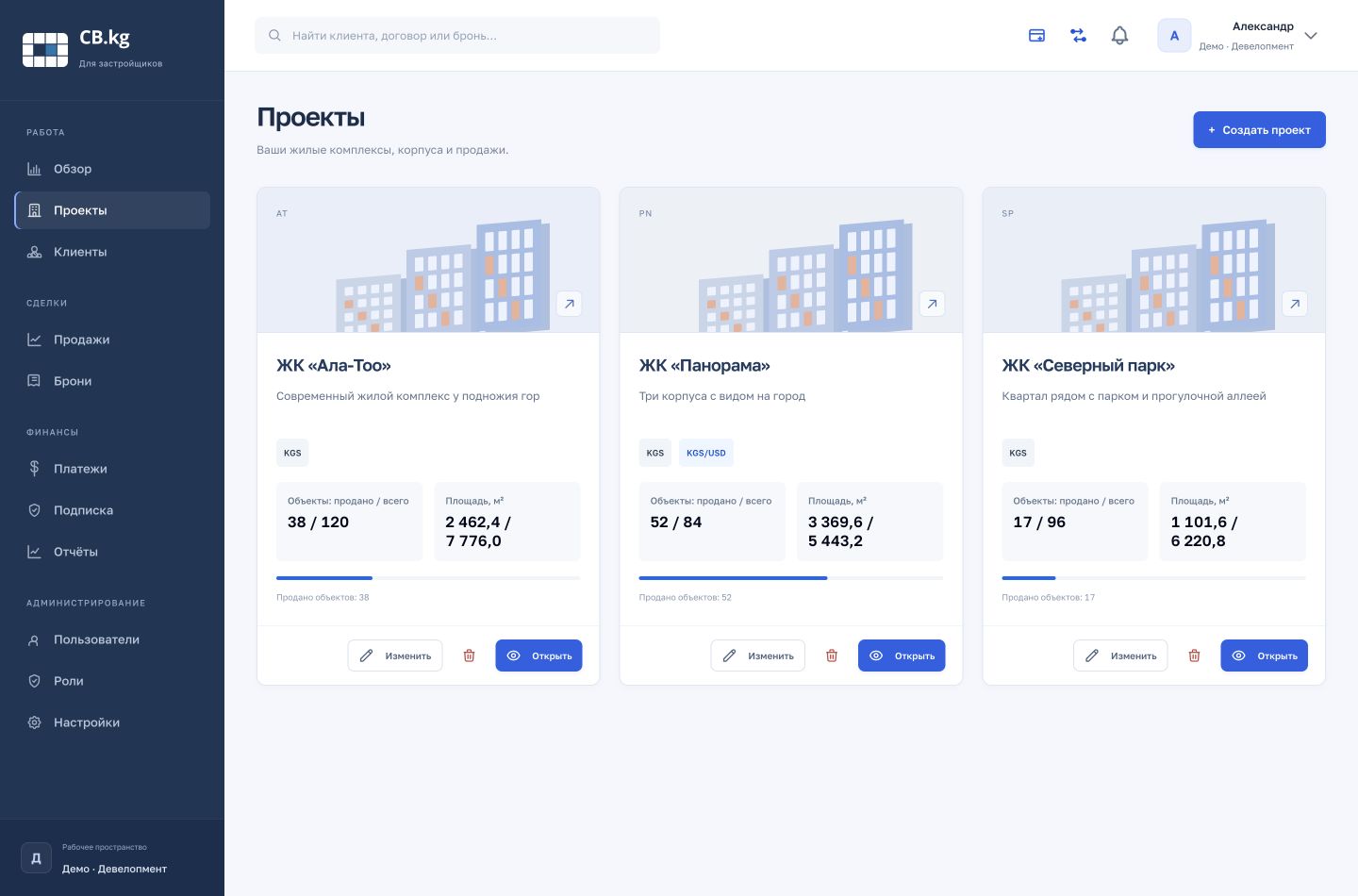
Task: Click the user avatar letter A
Action: pyautogui.click(x=1174, y=36)
